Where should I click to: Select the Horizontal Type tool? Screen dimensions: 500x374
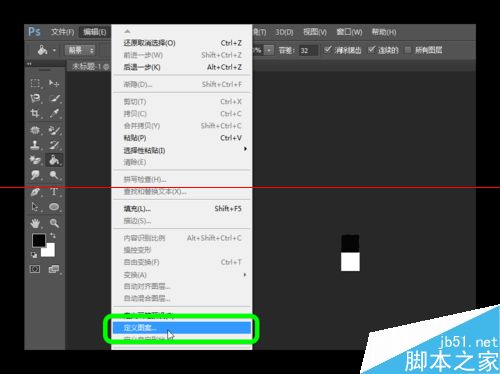point(54,191)
